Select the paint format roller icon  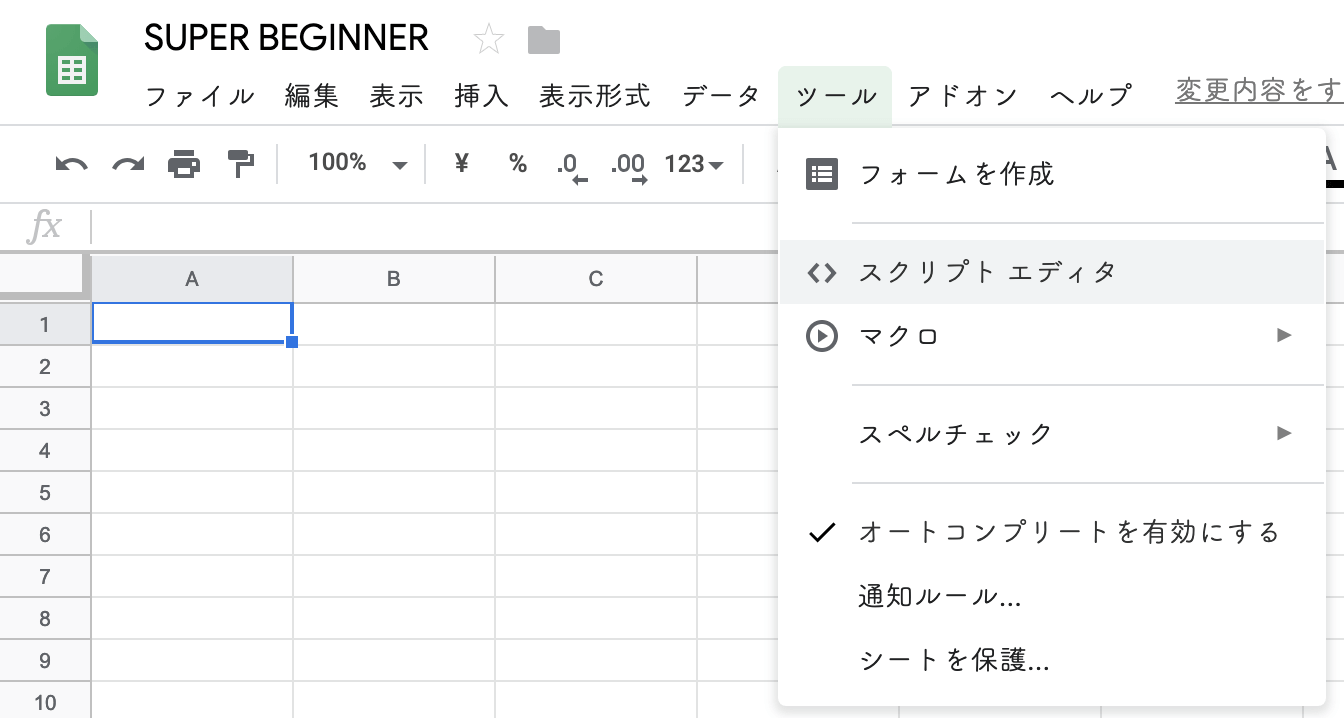click(241, 164)
